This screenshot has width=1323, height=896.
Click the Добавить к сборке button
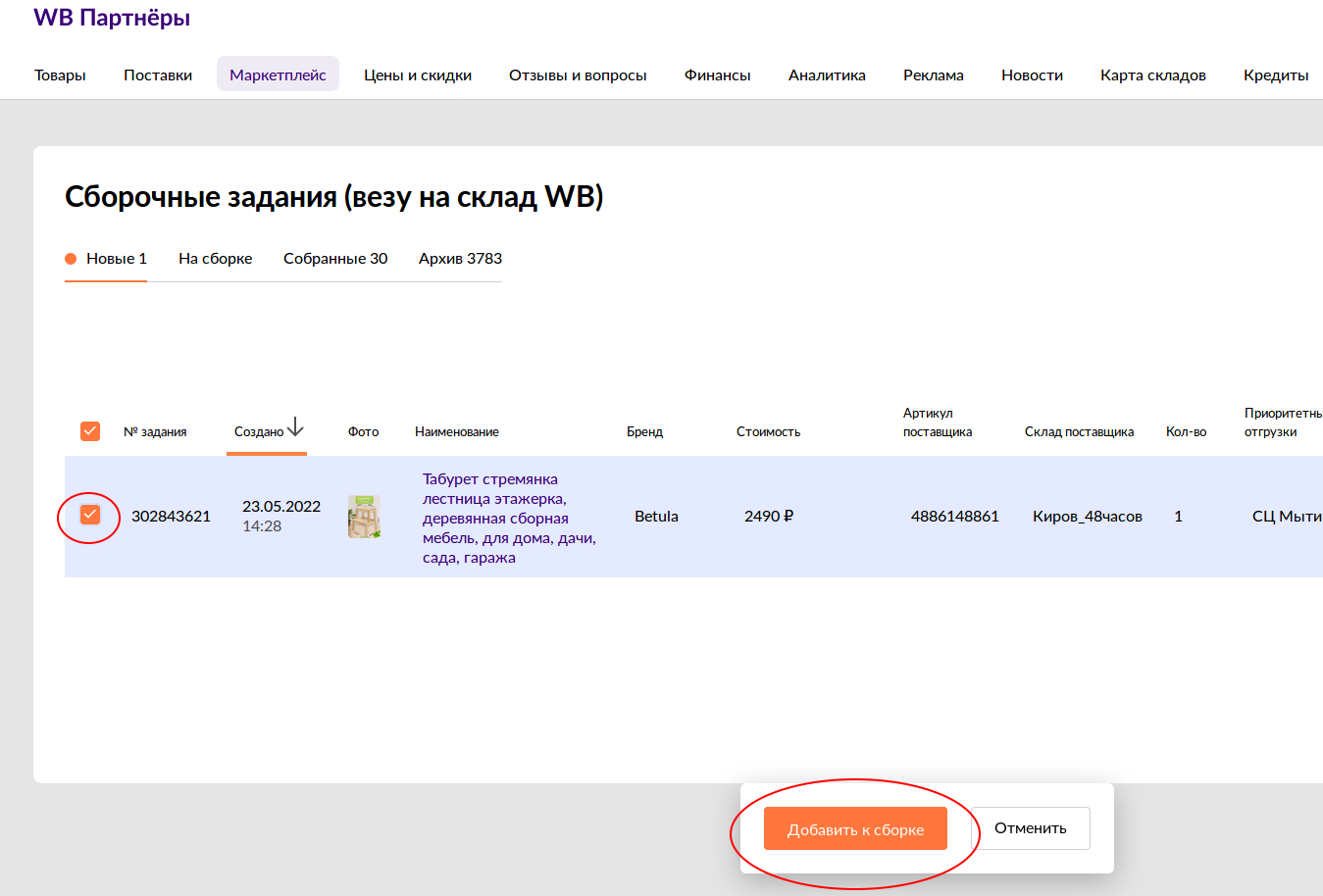pos(855,829)
